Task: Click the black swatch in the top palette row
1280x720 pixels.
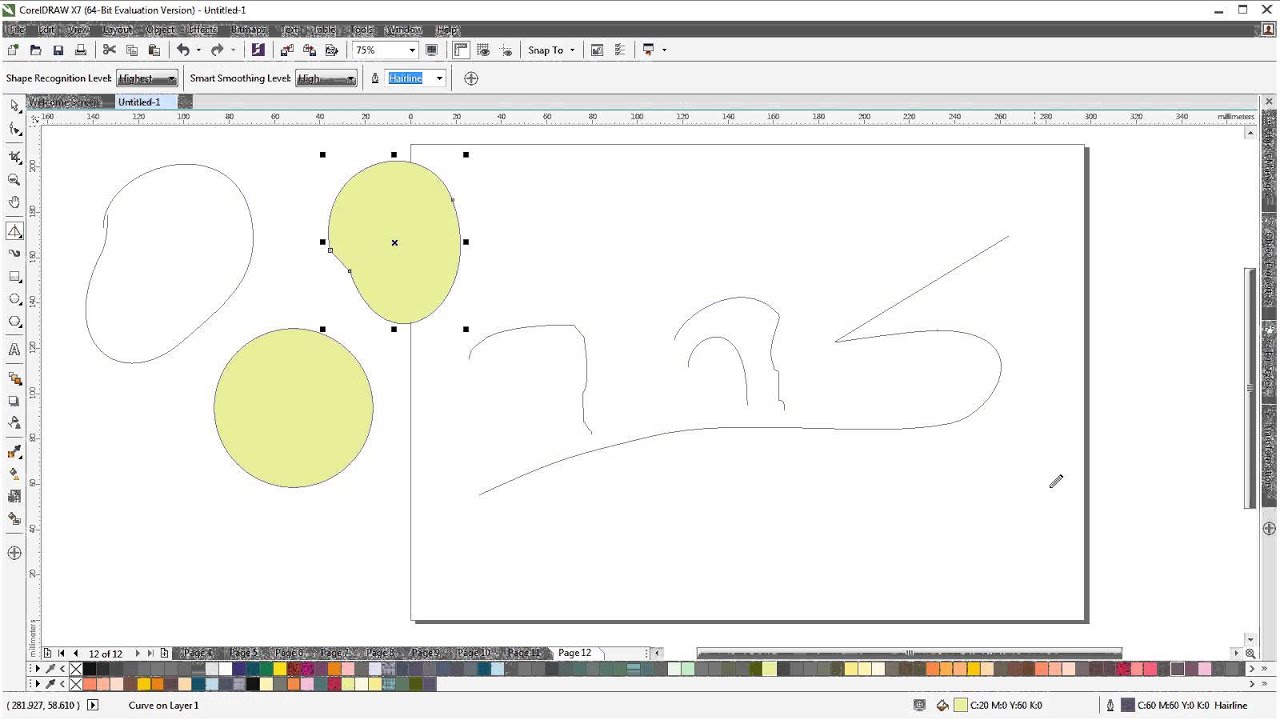Action: [x=90, y=669]
